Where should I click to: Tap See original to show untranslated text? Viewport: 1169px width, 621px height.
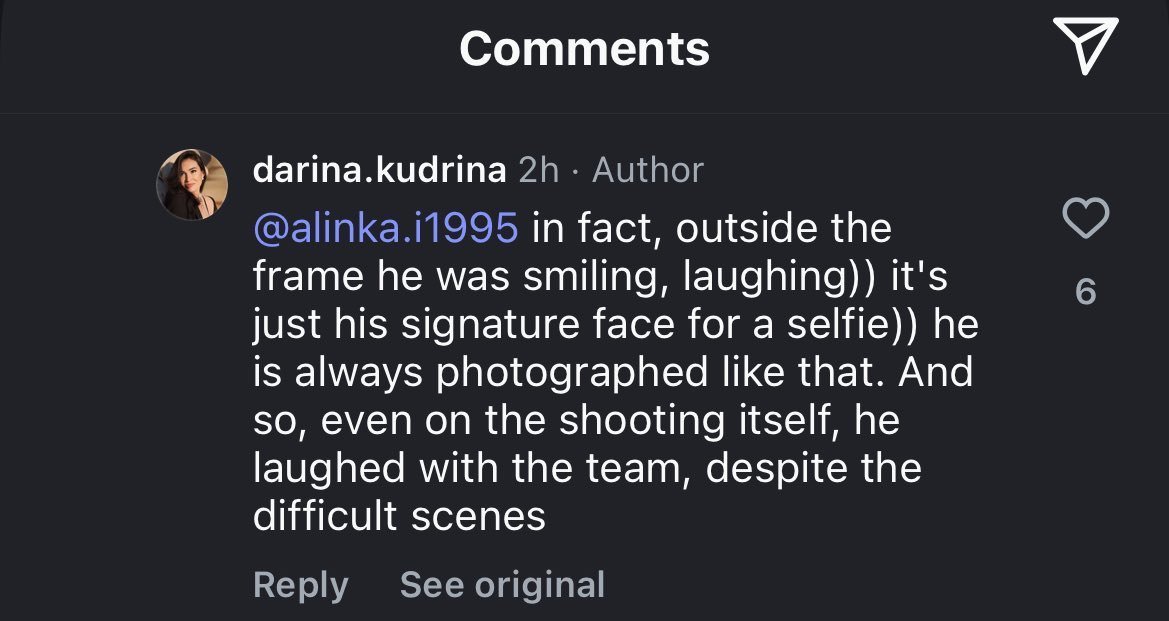[502, 585]
